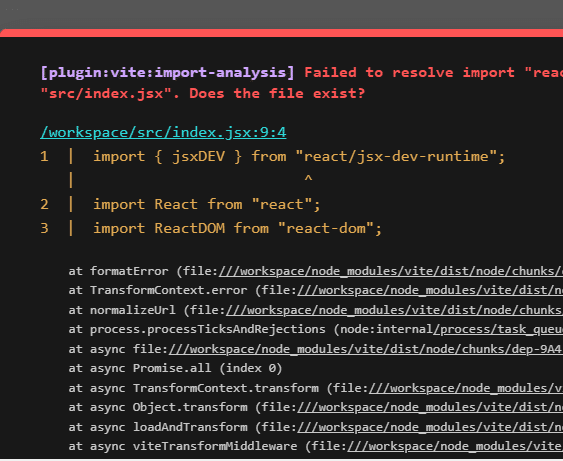Open file link in the TransformContext.error line
The image size is (563, 461).
430,290
